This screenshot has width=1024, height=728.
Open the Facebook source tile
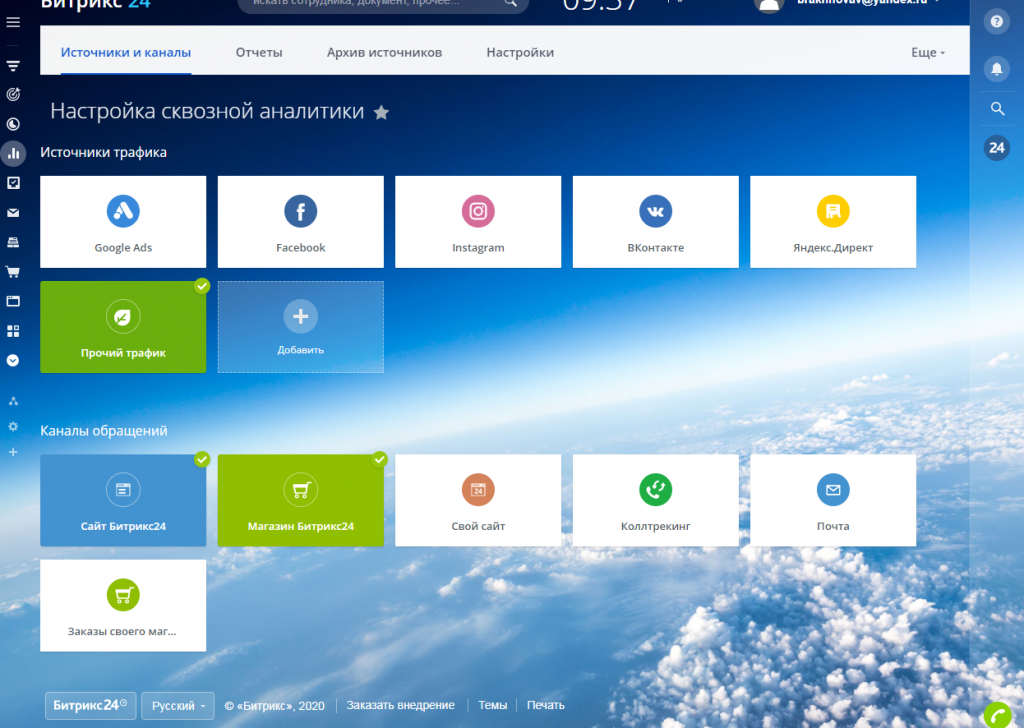(x=300, y=222)
